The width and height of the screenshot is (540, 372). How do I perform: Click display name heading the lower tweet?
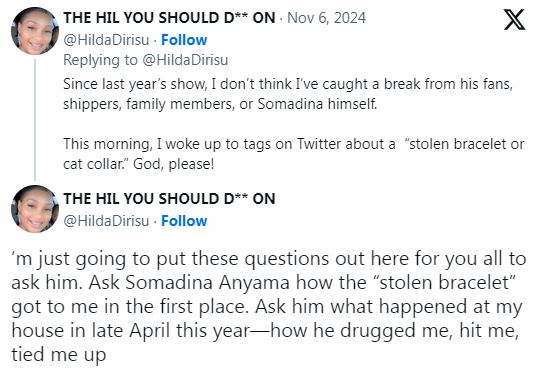[169, 199]
